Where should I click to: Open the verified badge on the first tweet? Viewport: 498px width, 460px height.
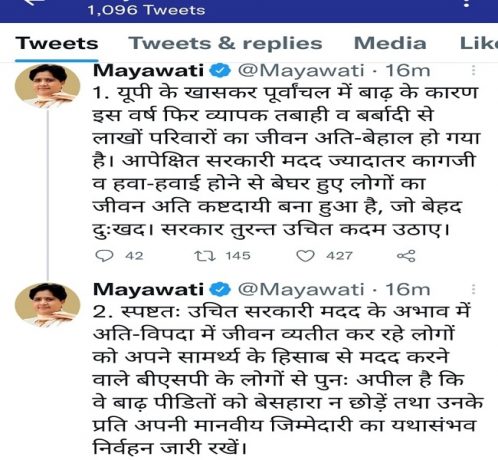pyautogui.click(x=220, y=71)
